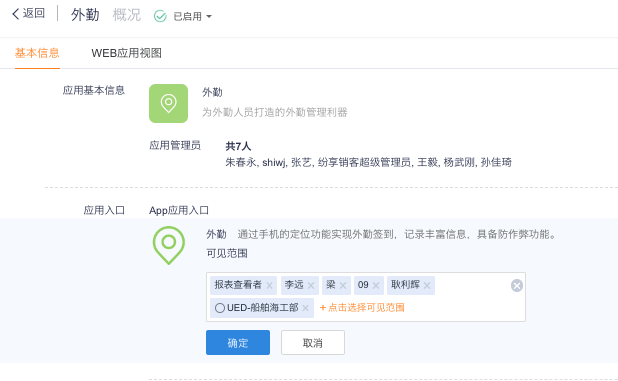Remove the UED-船舶海工部 tag
Viewport: 618px width, 381px height.
point(305,308)
